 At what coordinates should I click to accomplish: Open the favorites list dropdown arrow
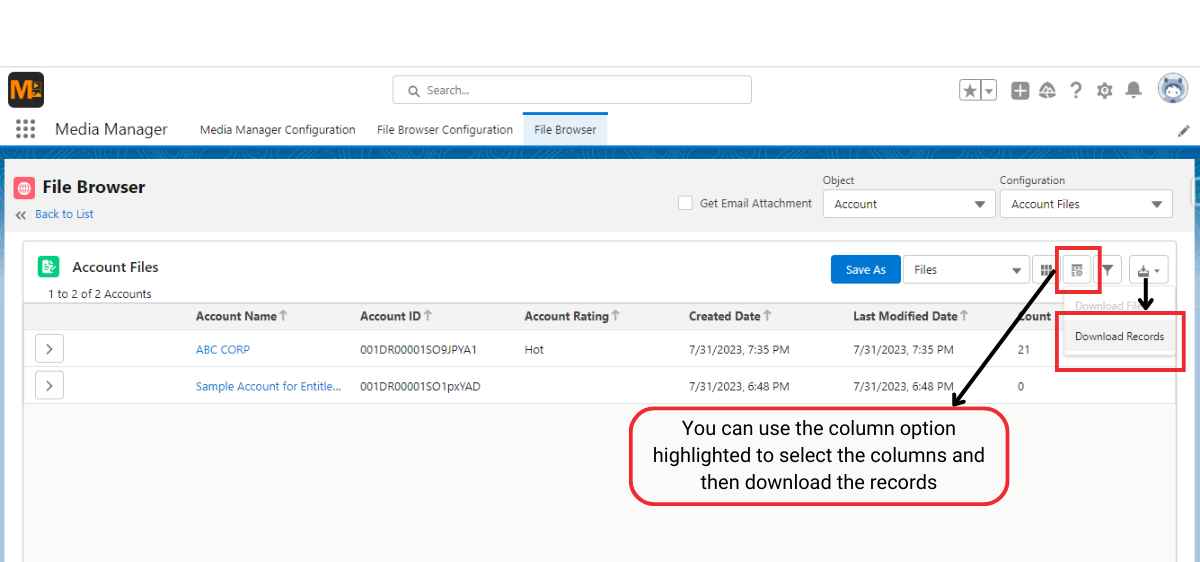pyautogui.click(x=989, y=91)
